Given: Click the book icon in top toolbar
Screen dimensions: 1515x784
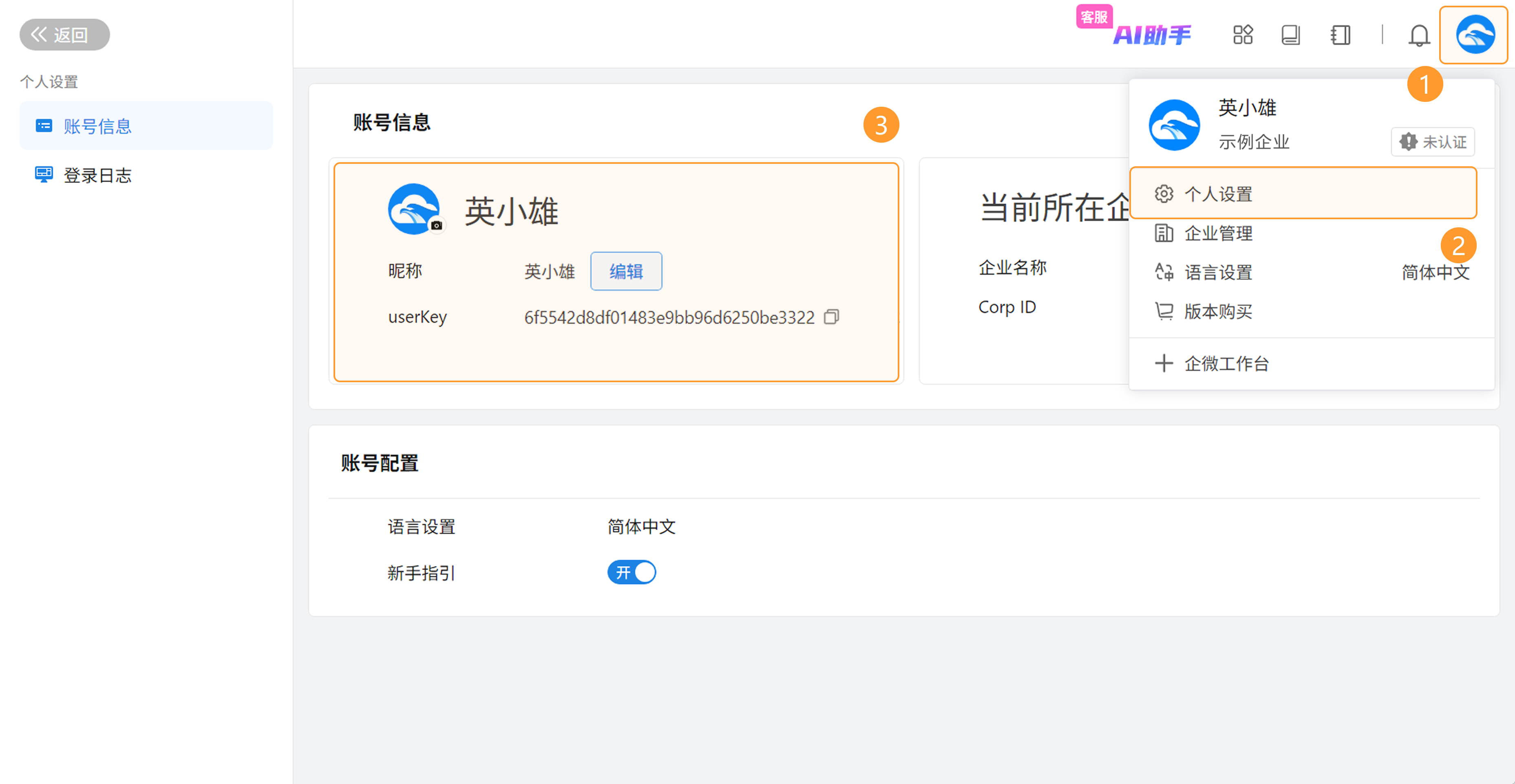Looking at the screenshot, I should point(1290,35).
